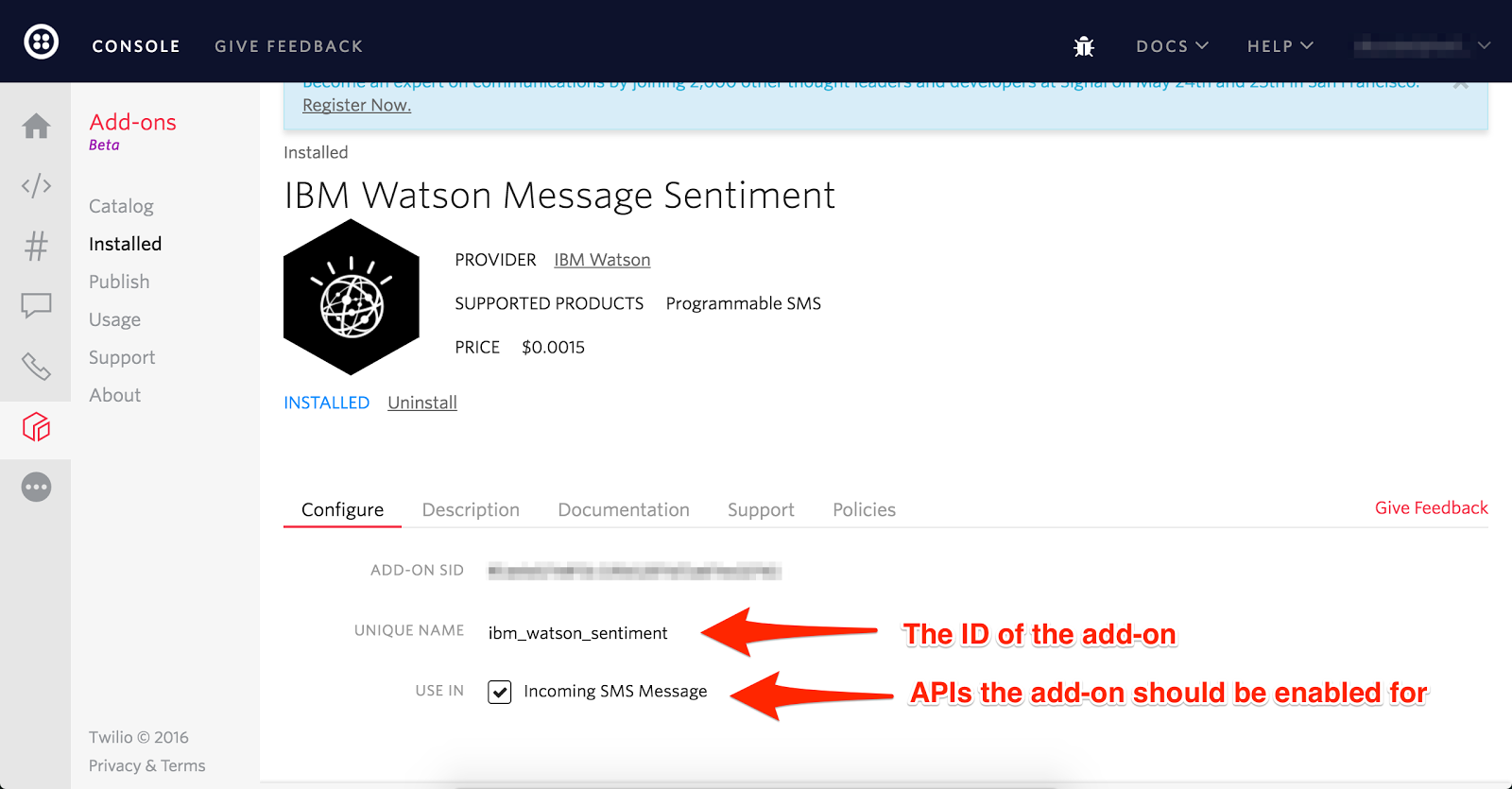Open the Home dashboard icon
Image resolution: width=1512 pixels, height=789 pixels.
[36, 126]
